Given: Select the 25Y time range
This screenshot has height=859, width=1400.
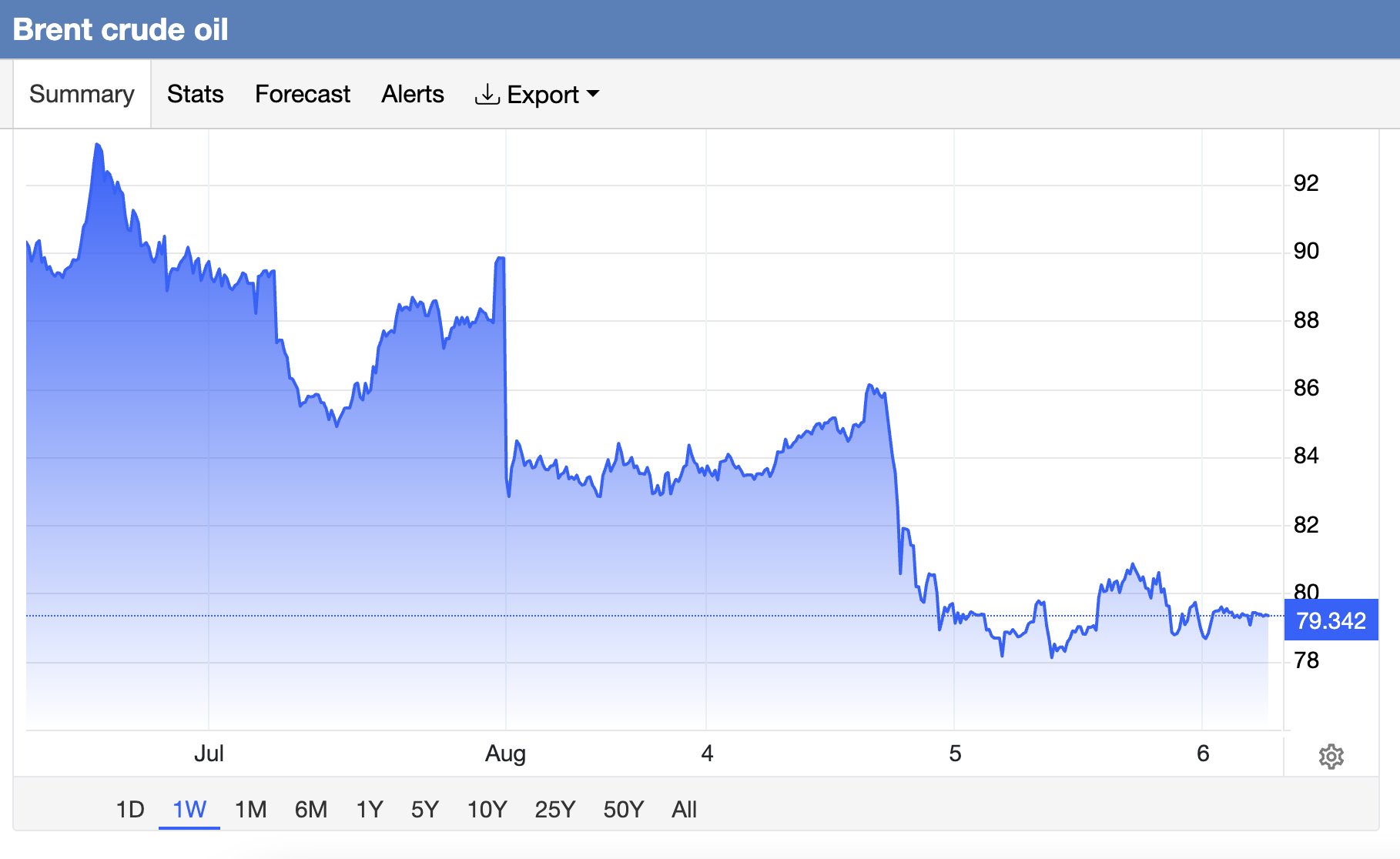Looking at the screenshot, I should 554,809.
